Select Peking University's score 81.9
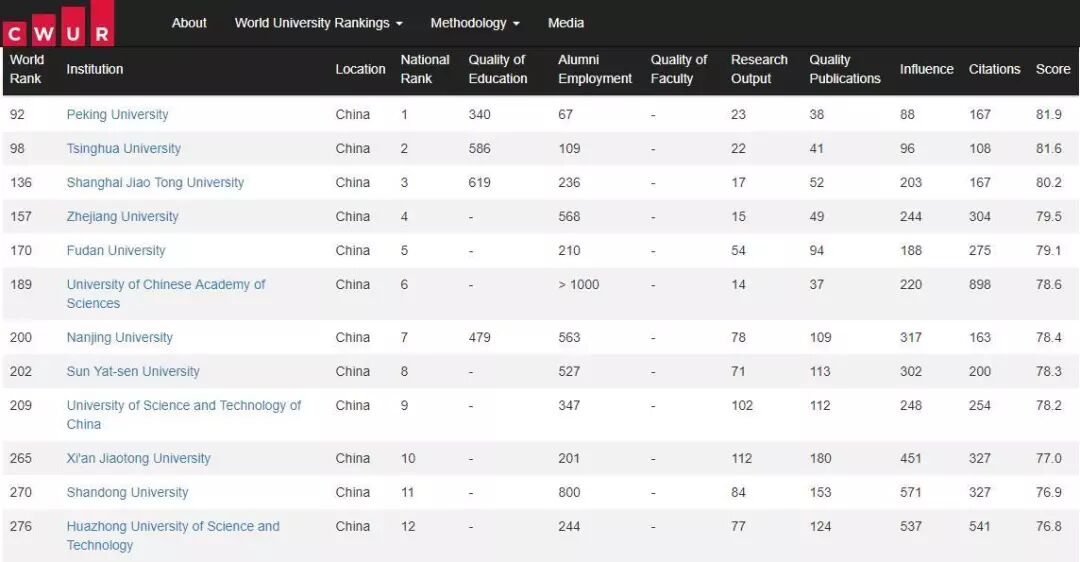Image resolution: width=1080 pixels, height=562 pixels. tap(1048, 114)
